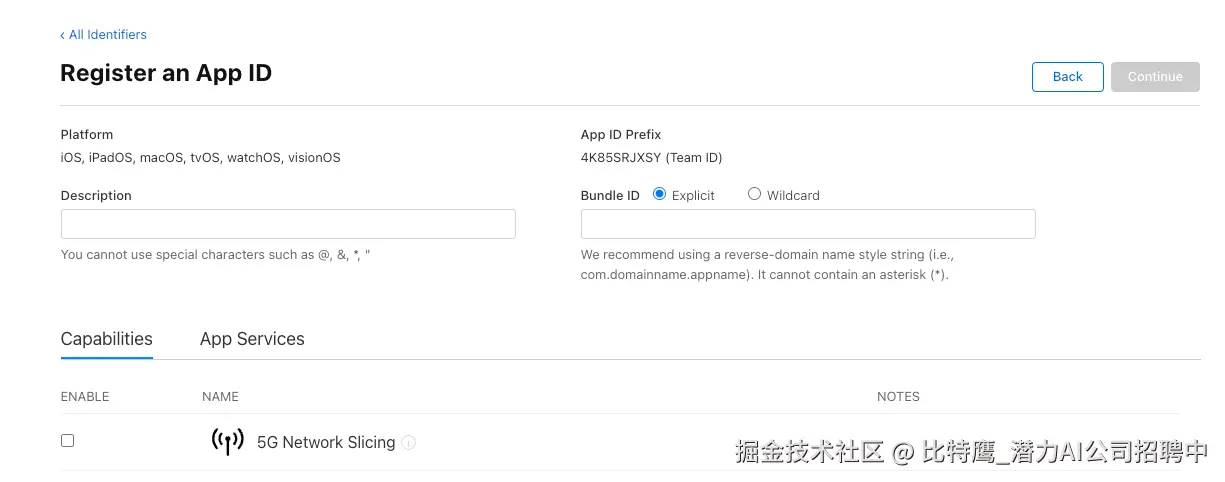Select the Wildcard Bundle ID radio button
This screenshot has height=482, width=1225.
tap(754, 194)
